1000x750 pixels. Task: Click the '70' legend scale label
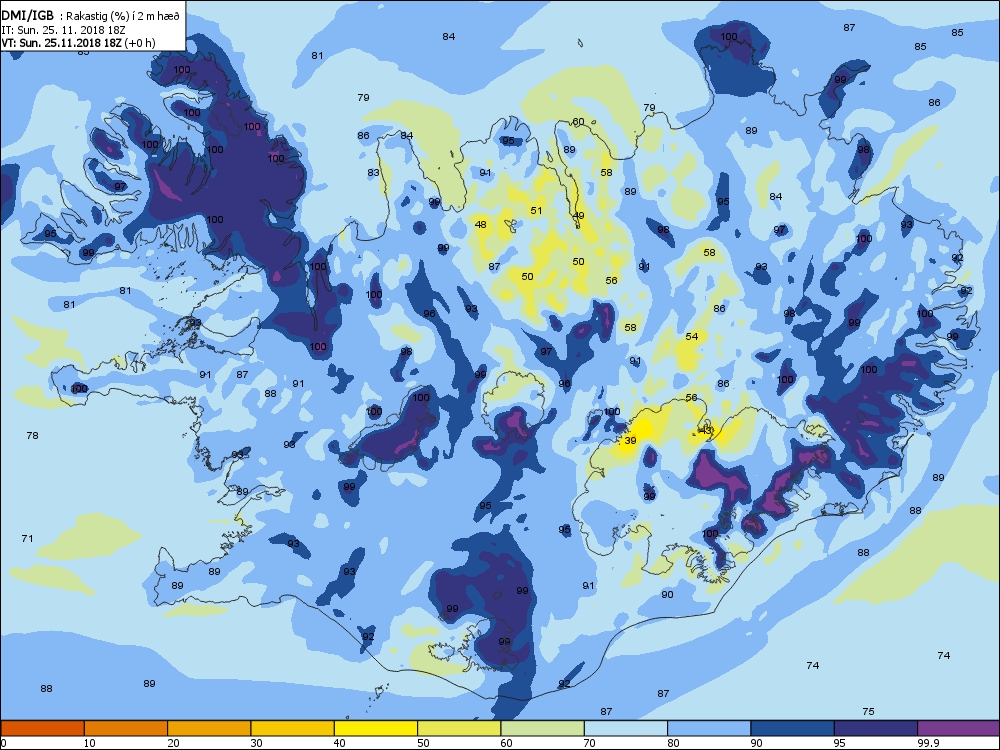point(589,743)
